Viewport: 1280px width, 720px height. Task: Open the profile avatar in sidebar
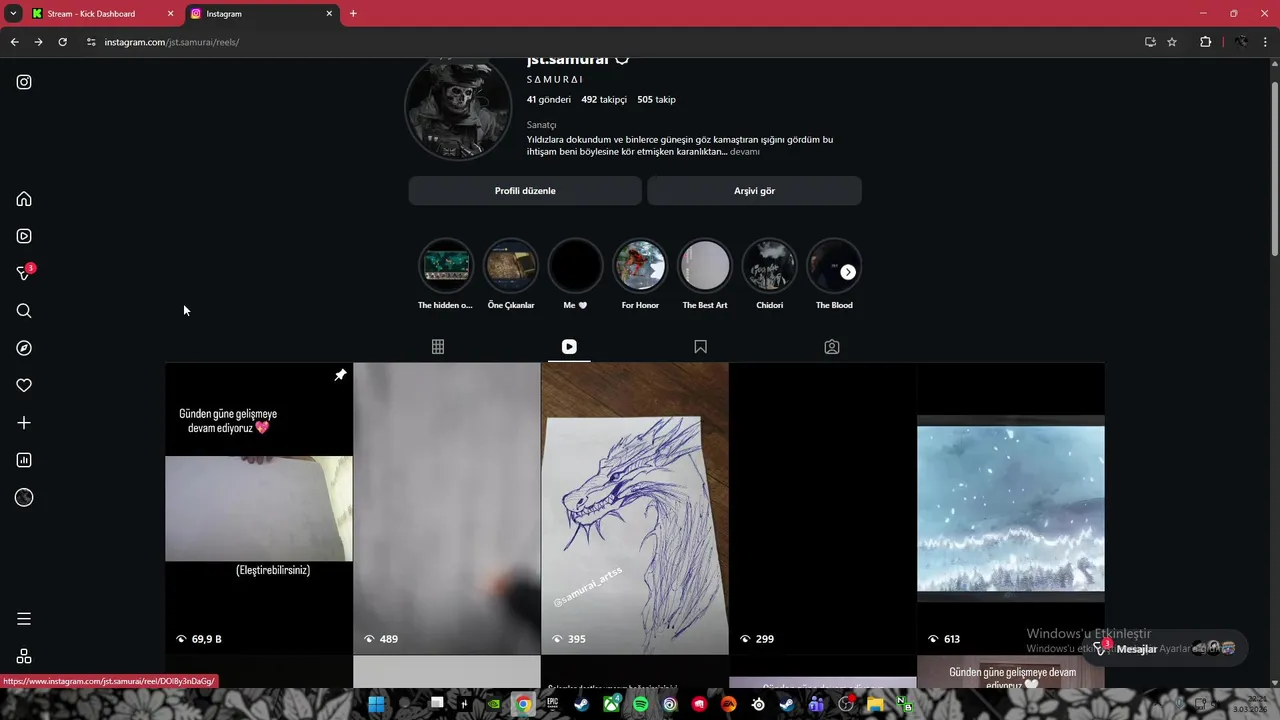point(24,498)
